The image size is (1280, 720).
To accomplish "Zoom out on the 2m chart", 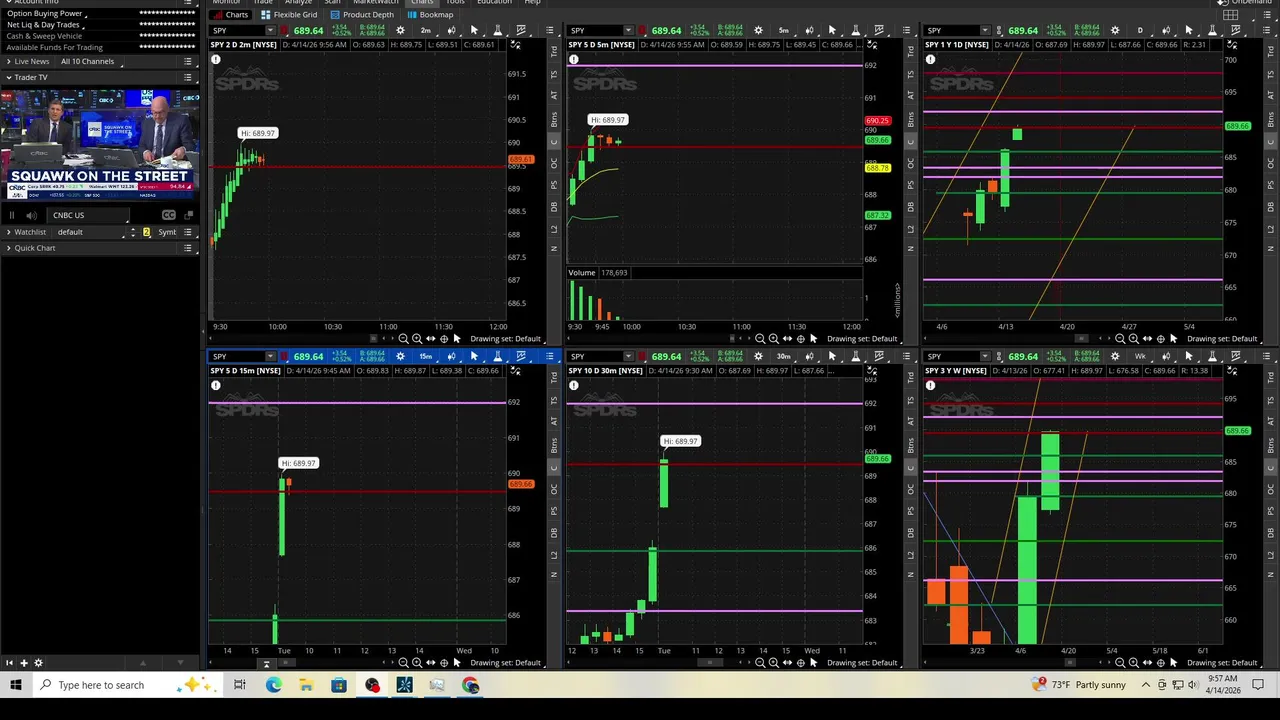I will click(x=403, y=339).
